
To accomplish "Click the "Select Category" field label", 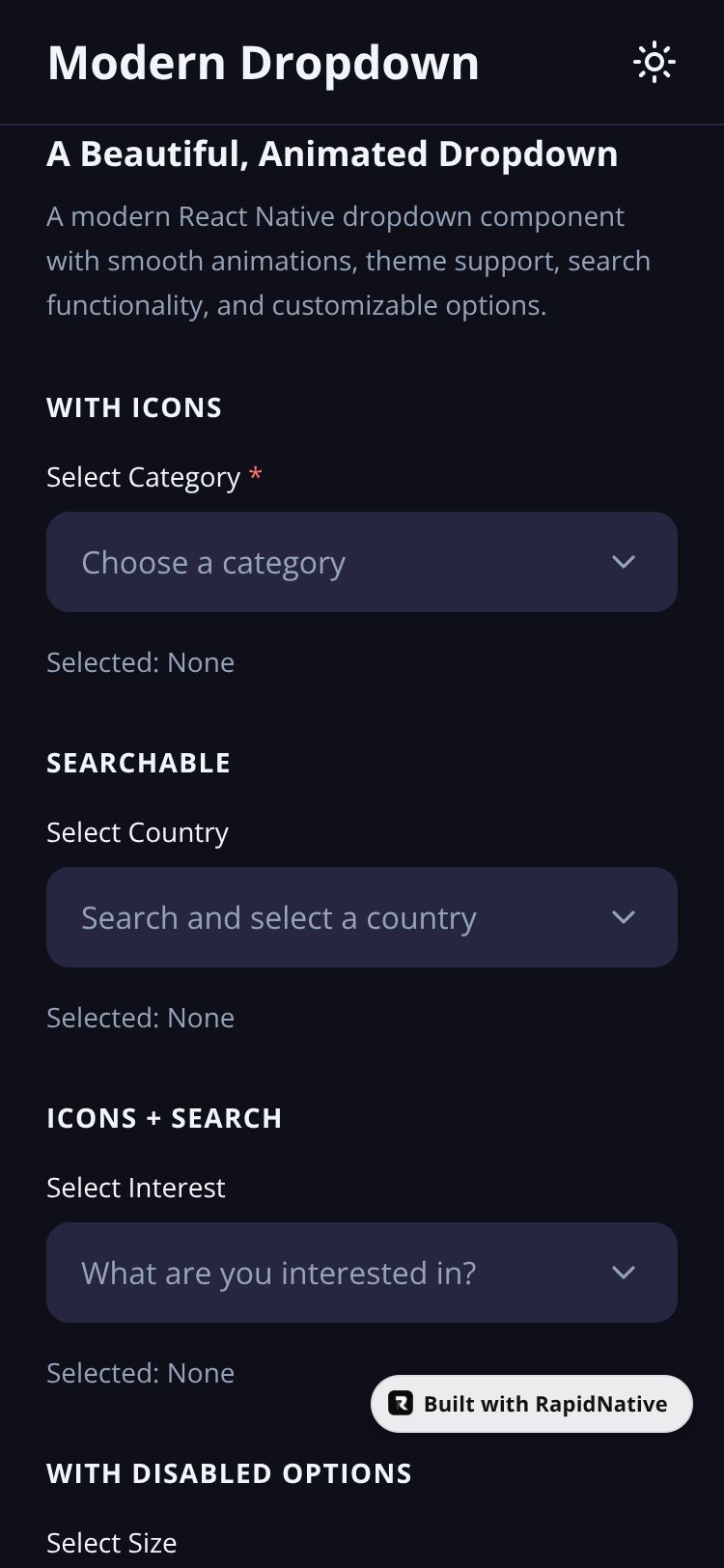I will point(143,477).
